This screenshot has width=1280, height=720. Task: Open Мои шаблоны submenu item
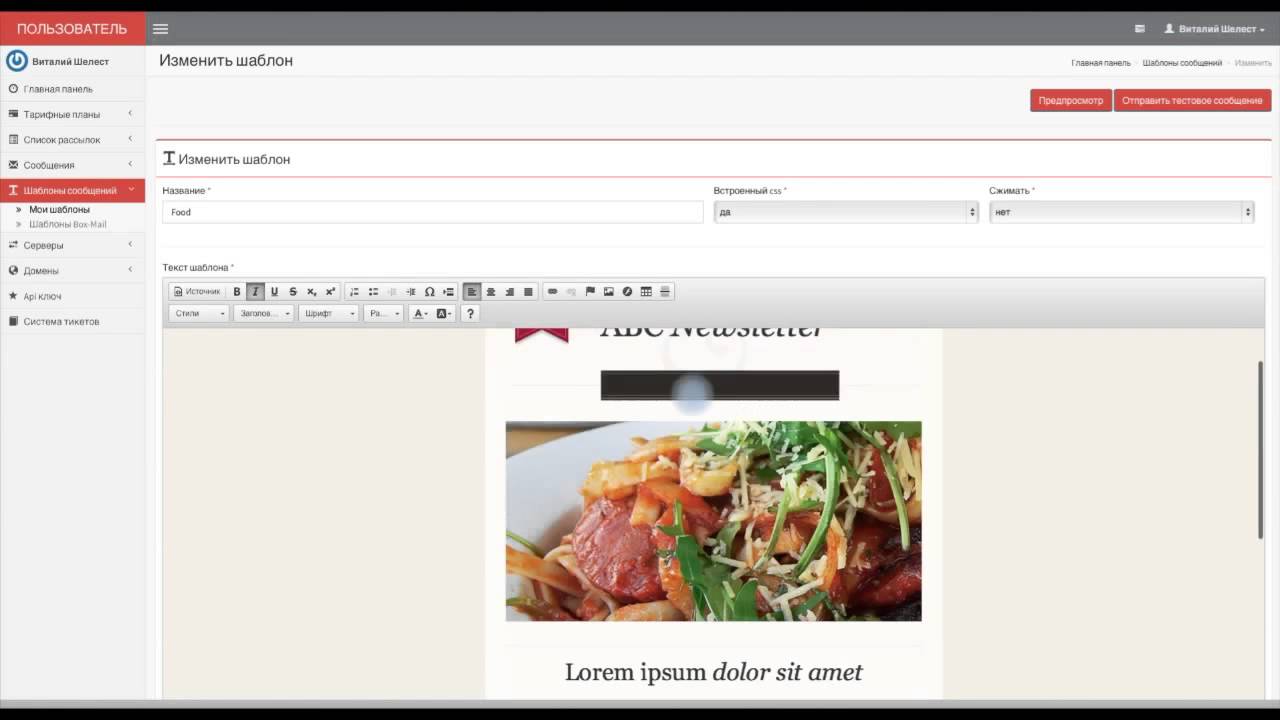59,210
